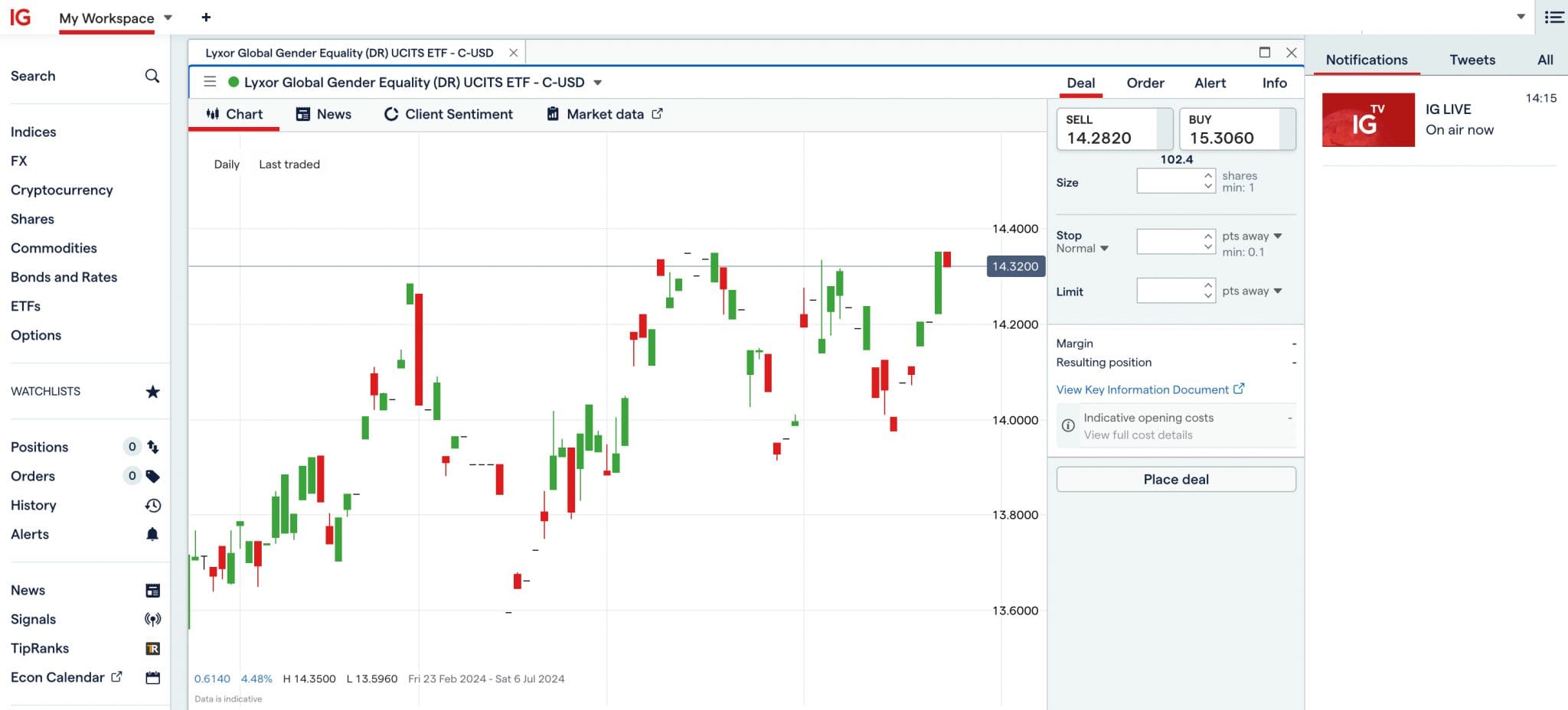Open the FX market category
The width and height of the screenshot is (1568, 710).
[19, 161]
